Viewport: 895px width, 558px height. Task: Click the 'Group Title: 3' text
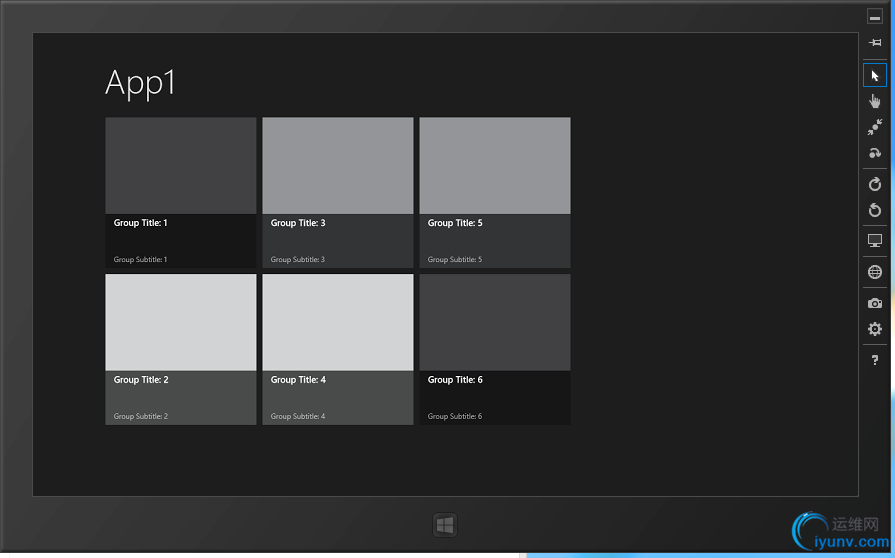(x=298, y=223)
